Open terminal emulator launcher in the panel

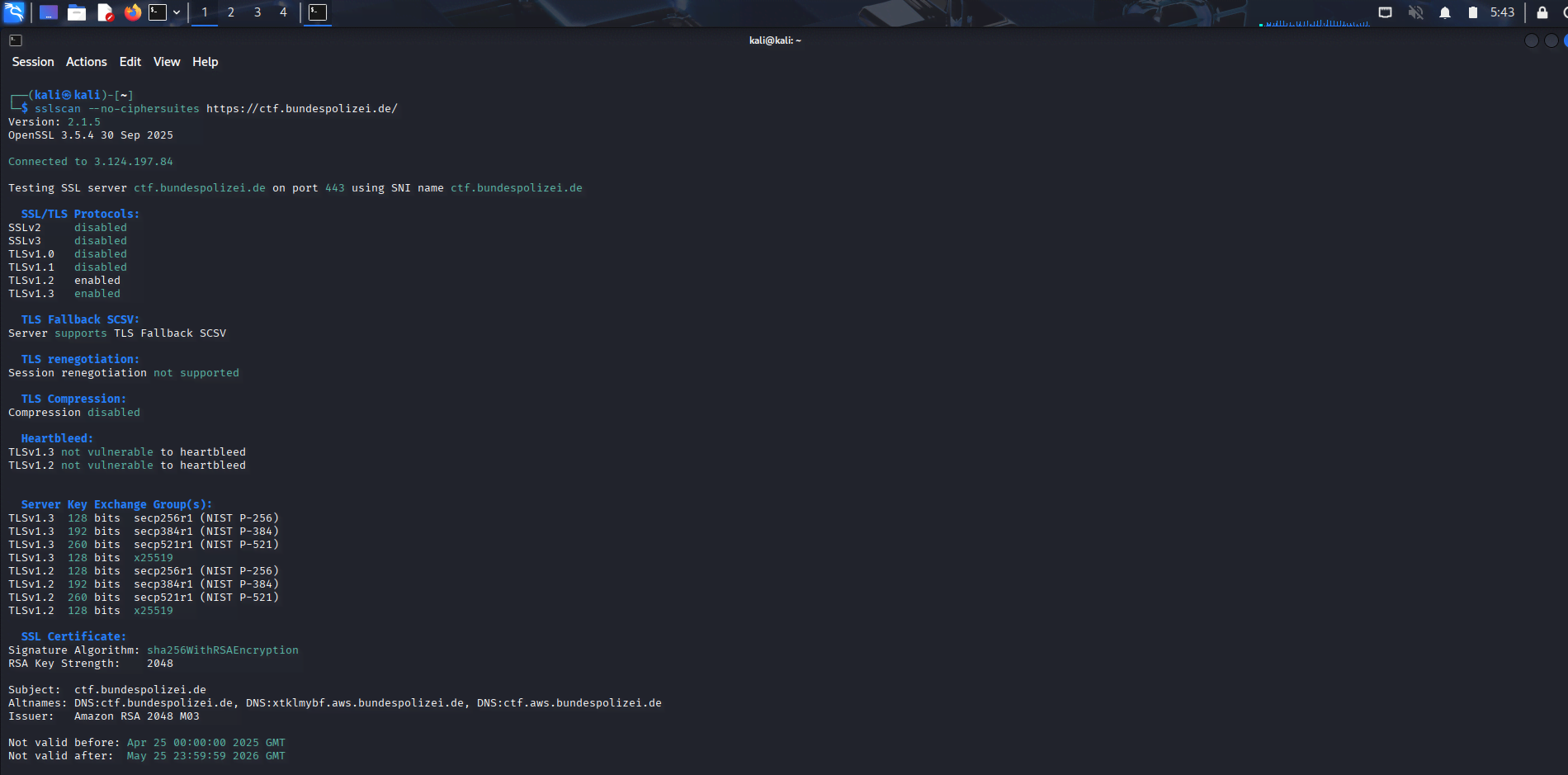click(158, 12)
